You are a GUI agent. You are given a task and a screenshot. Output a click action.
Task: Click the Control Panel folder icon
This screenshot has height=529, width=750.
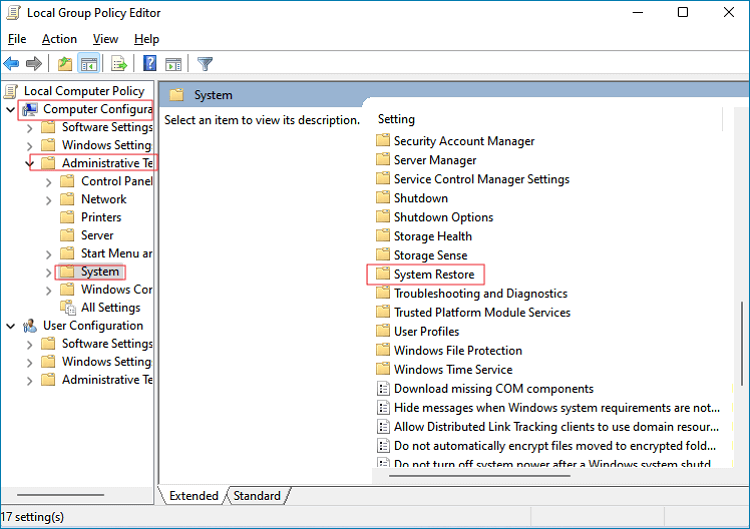point(67,181)
